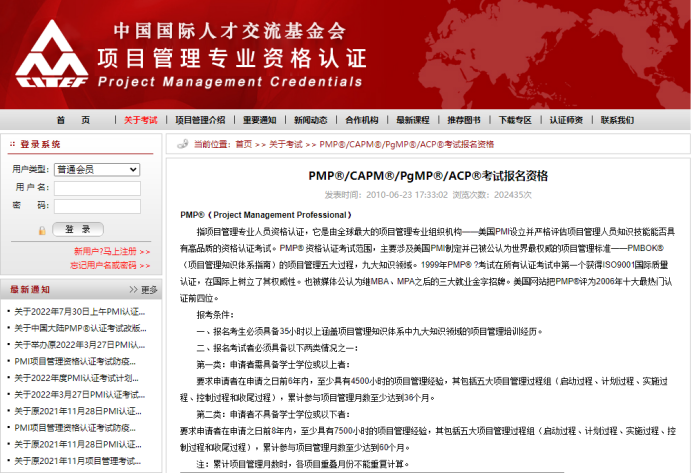Open 关于考试 navigation item

(141, 120)
